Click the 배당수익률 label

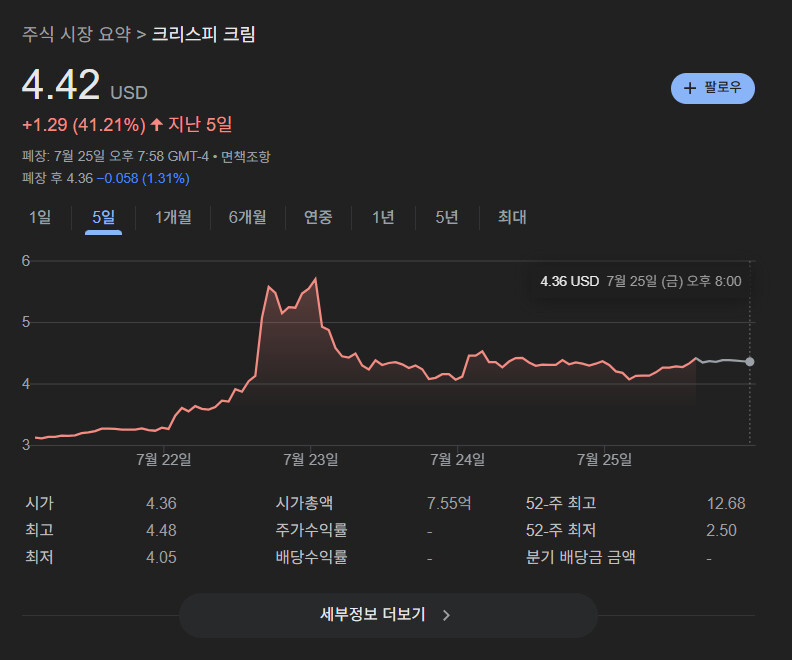pyautogui.click(x=311, y=557)
